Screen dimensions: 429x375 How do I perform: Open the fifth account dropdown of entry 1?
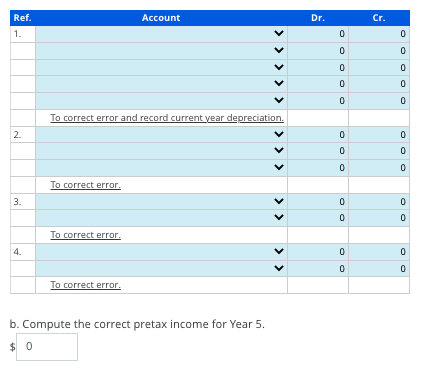pos(161,101)
